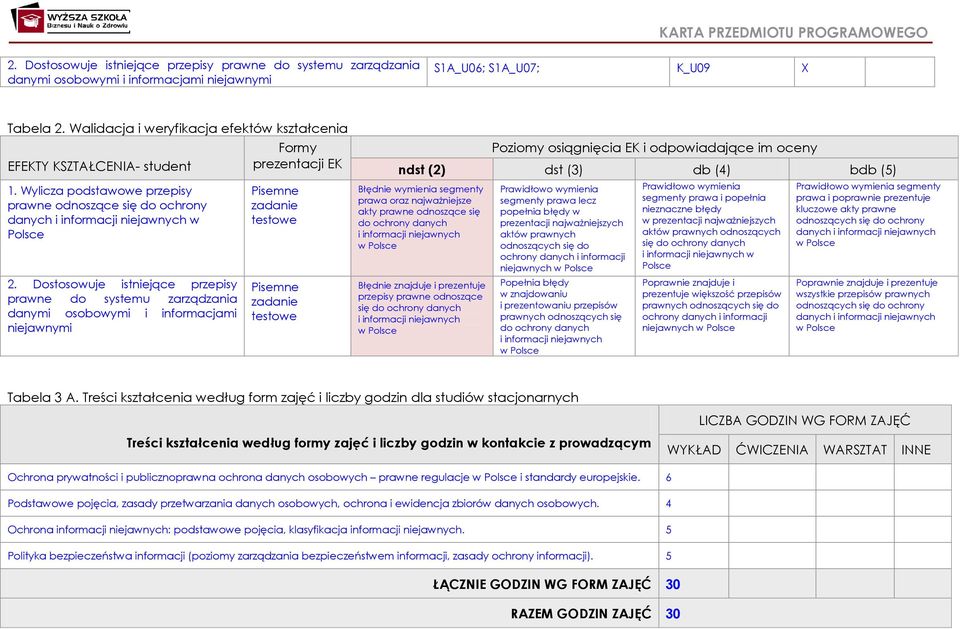Click the 'RAZEM GODZIN ZAJĘĆ' label
Viewport: 960px width, 629px height.
[x=581, y=614]
